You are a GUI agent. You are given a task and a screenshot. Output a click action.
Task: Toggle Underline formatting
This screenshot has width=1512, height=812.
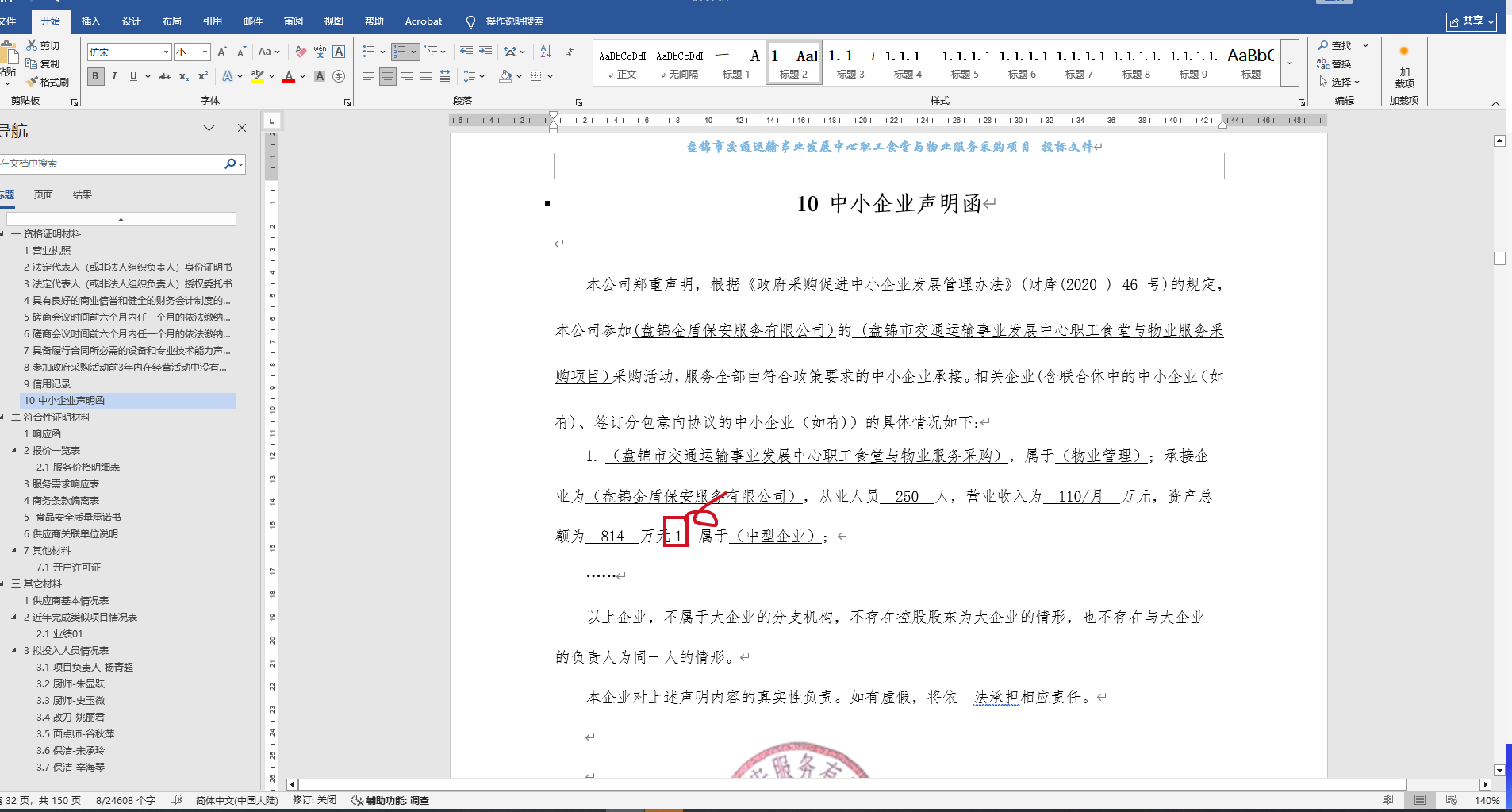pos(133,76)
